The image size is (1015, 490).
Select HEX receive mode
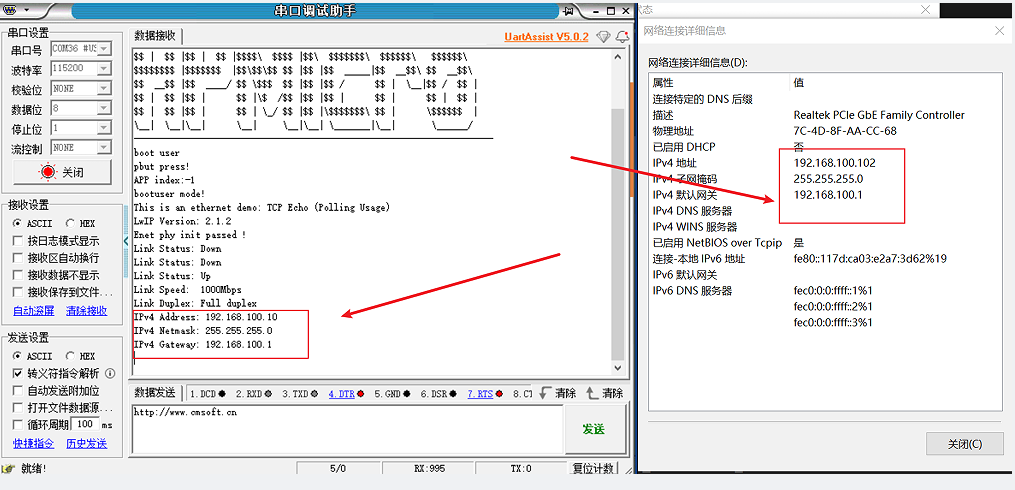[x=80, y=223]
